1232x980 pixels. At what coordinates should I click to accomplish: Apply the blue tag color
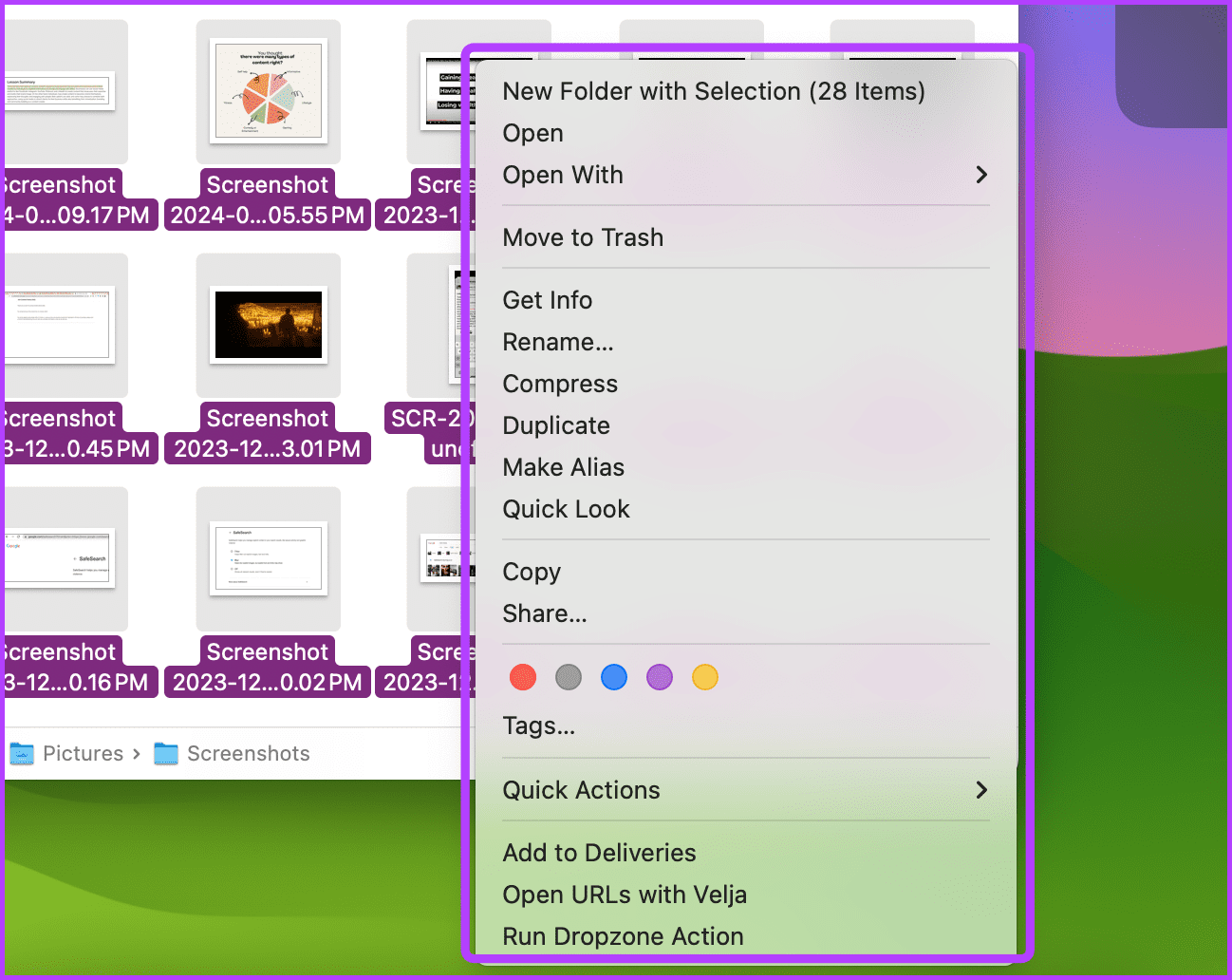614,677
